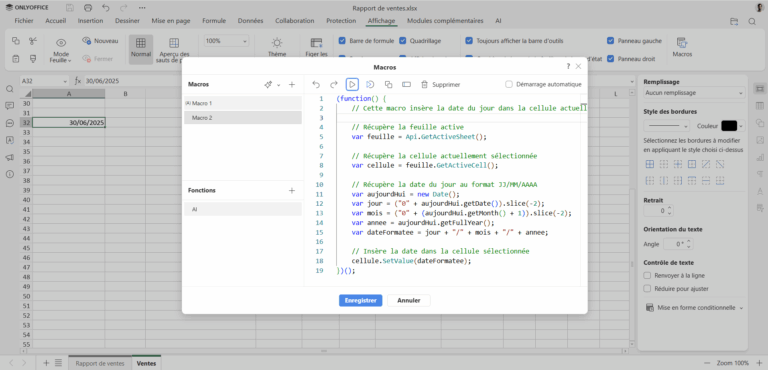Open the chat icon in left sidebar
The image size is (768, 370).
click(x=9, y=123)
